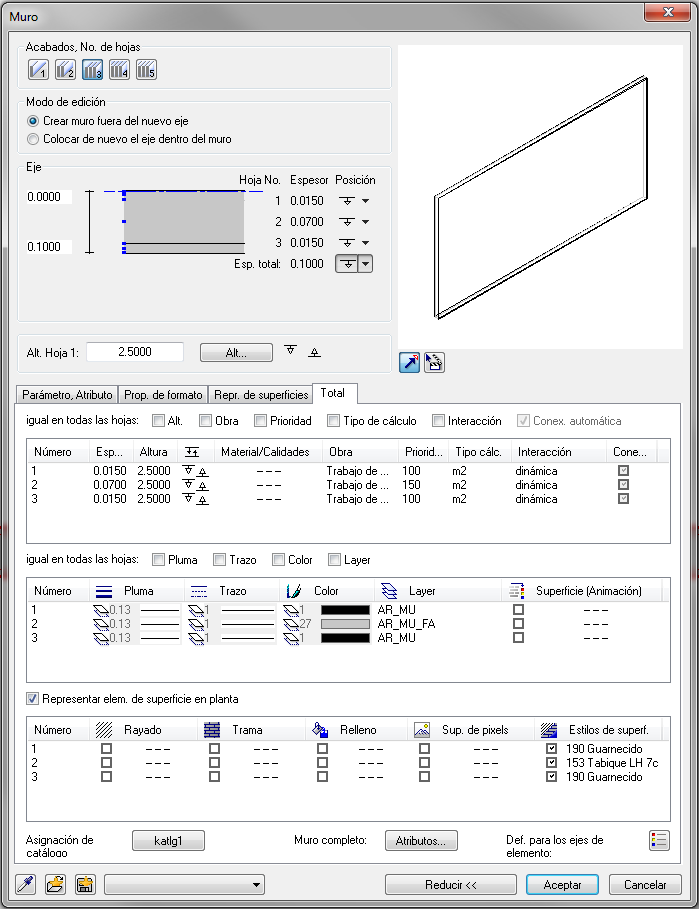Select Colocar de nuevo el eje option

pyautogui.click(x=33, y=139)
